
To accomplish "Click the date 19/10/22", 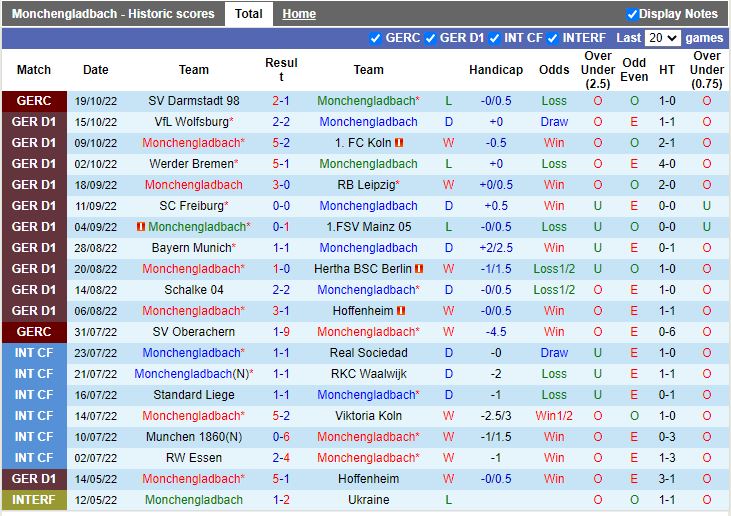I will [x=96, y=101].
